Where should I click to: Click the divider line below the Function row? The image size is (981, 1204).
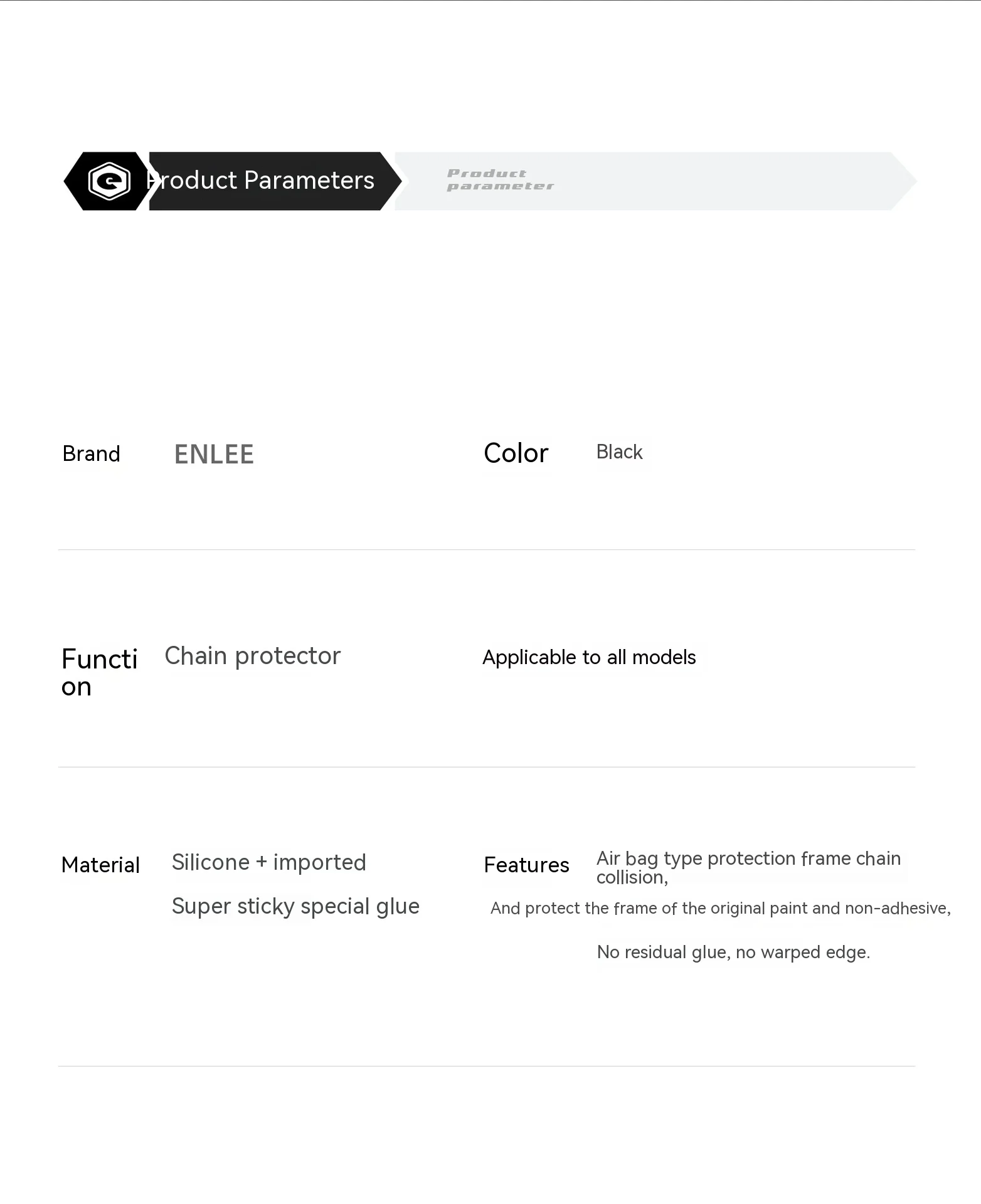(x=486, y=767)
